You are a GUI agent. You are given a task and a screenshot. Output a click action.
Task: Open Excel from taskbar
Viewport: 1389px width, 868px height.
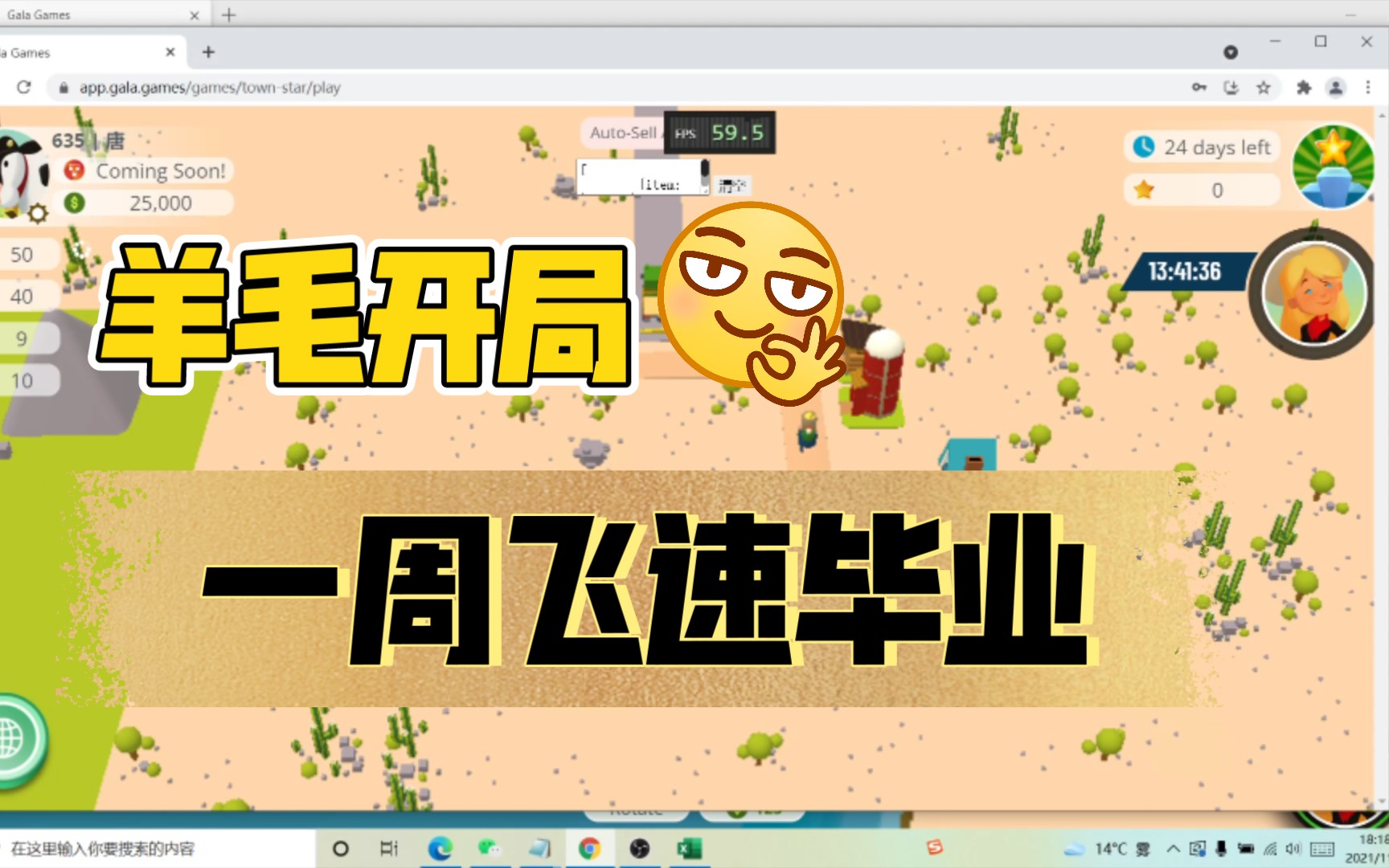pos(690,849)
